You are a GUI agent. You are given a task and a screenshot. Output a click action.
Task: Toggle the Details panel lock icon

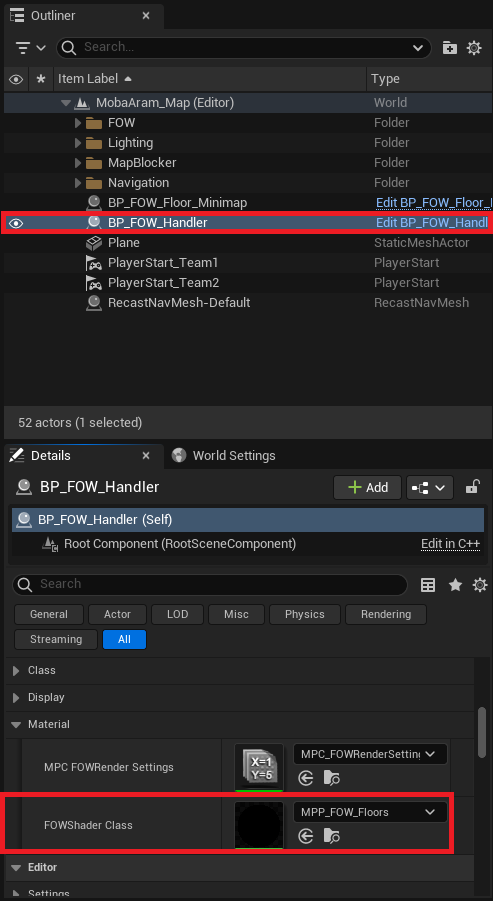[472, 487]
